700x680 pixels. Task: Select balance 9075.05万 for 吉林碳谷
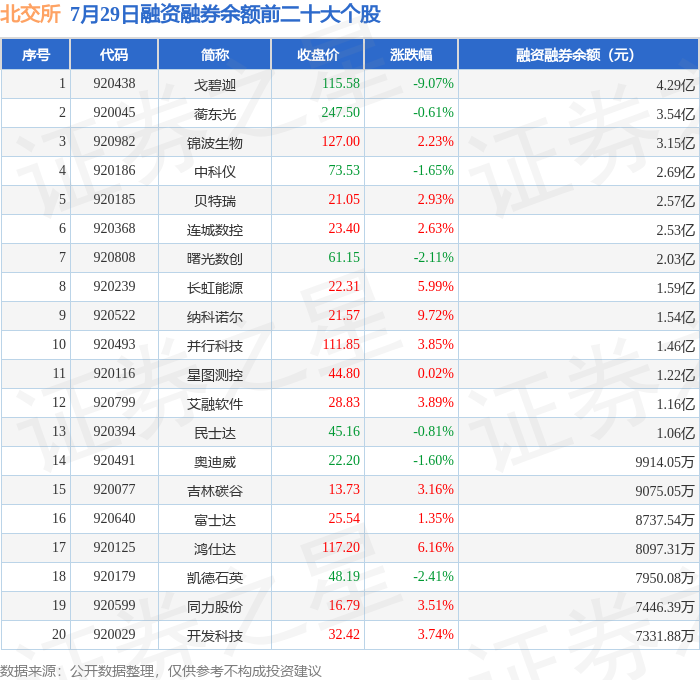665,491
